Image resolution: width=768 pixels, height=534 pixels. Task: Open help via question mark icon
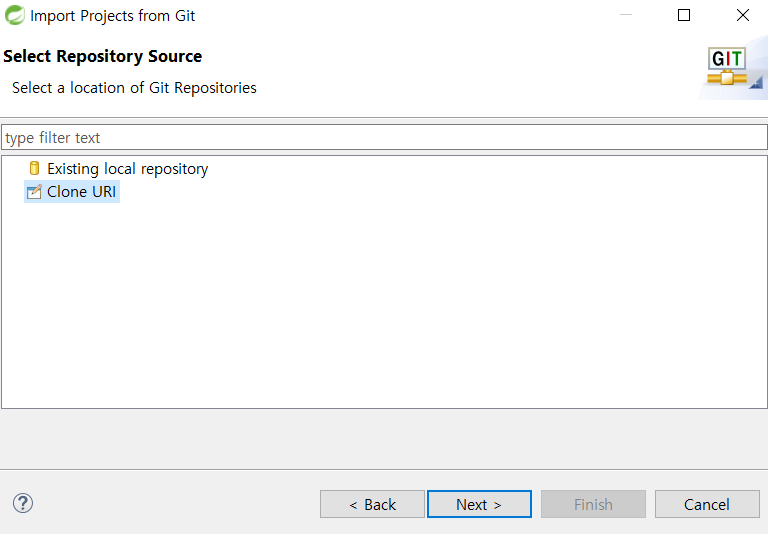(x=23, y=503)
